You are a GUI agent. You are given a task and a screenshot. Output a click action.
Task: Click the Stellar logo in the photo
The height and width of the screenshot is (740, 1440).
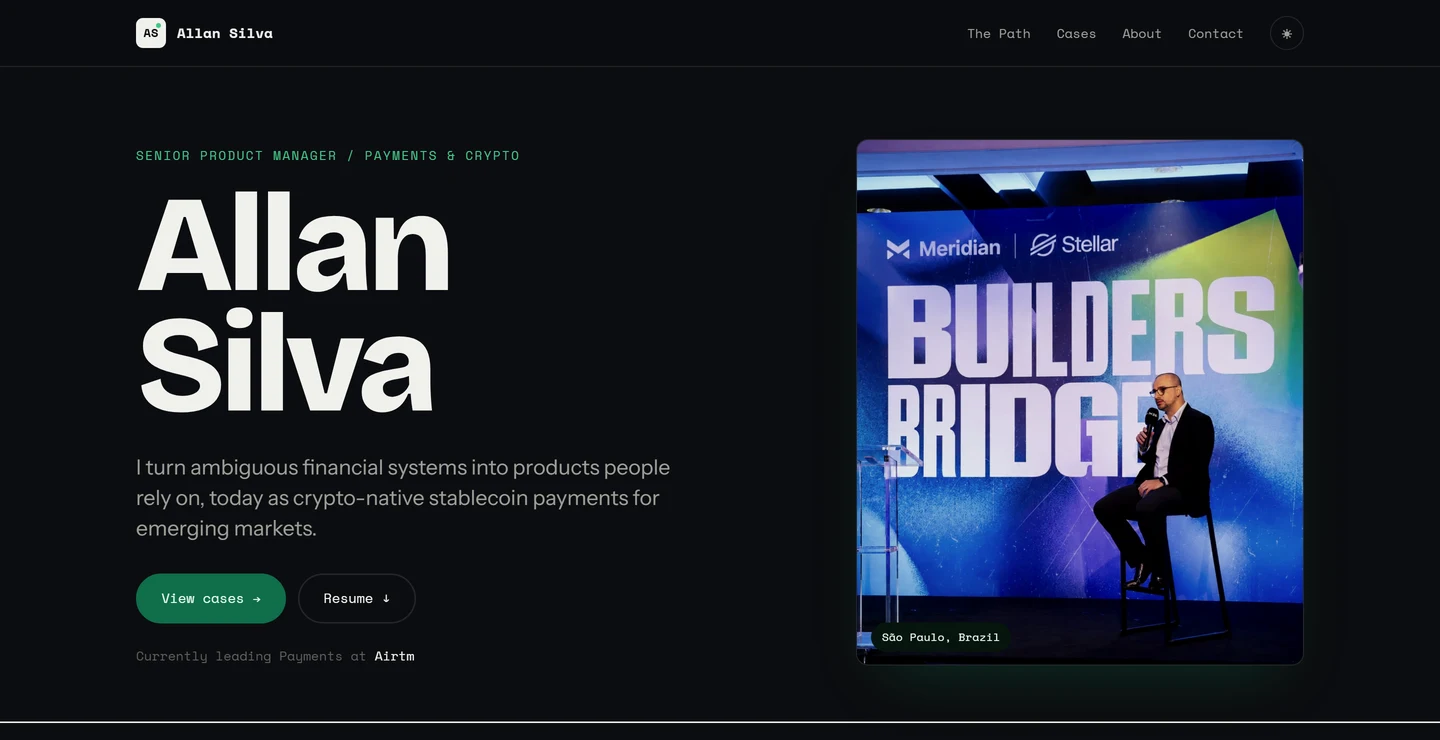pos(1074,244)
